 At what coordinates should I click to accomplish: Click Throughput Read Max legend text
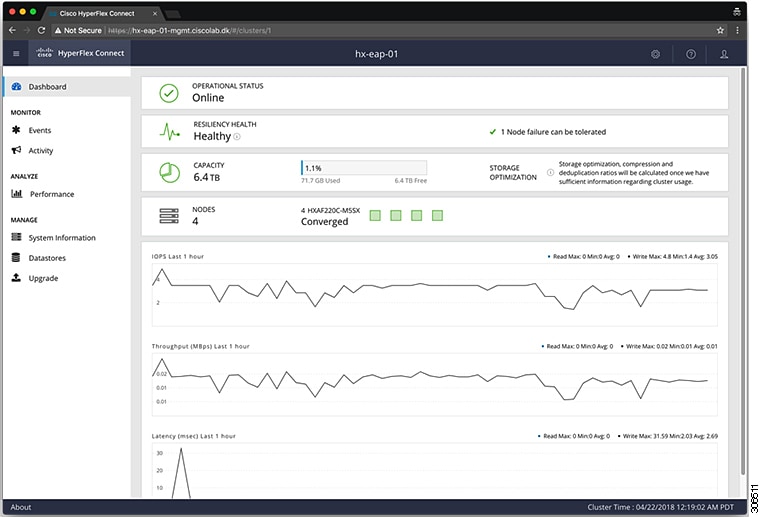tap(579, 346)
